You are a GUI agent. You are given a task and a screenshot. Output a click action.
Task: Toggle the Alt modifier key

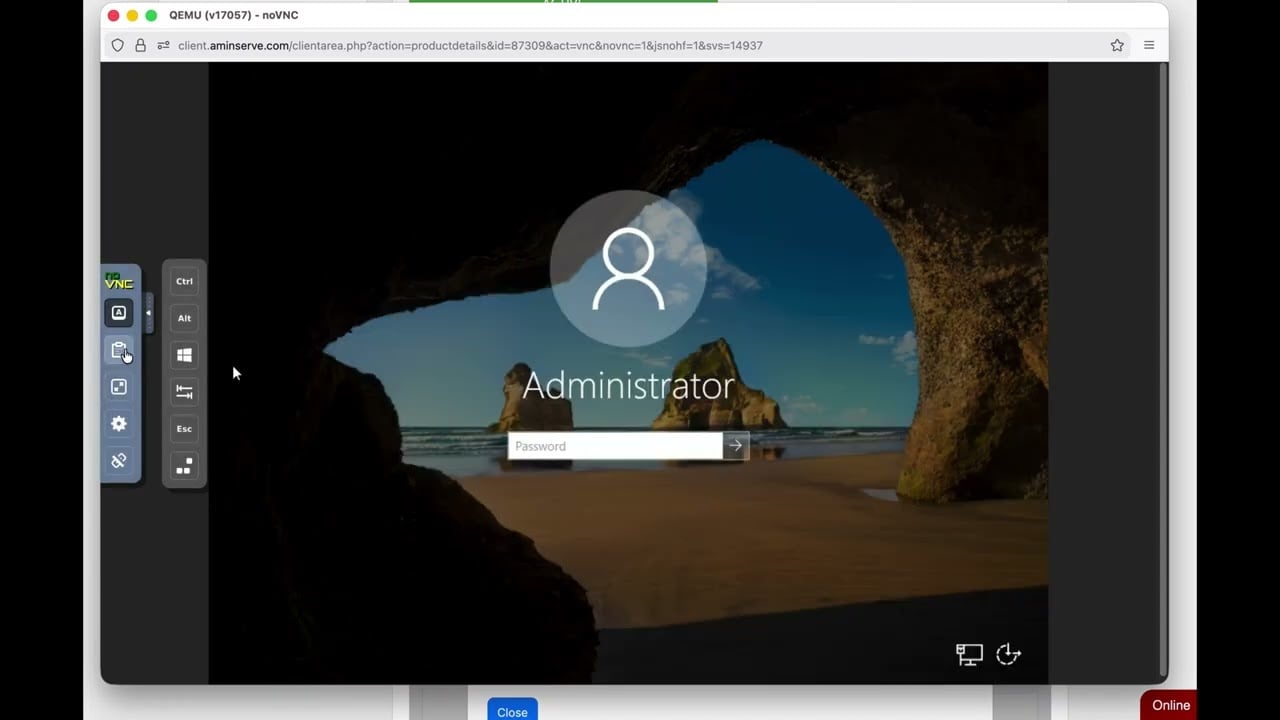tap(184, 318)
